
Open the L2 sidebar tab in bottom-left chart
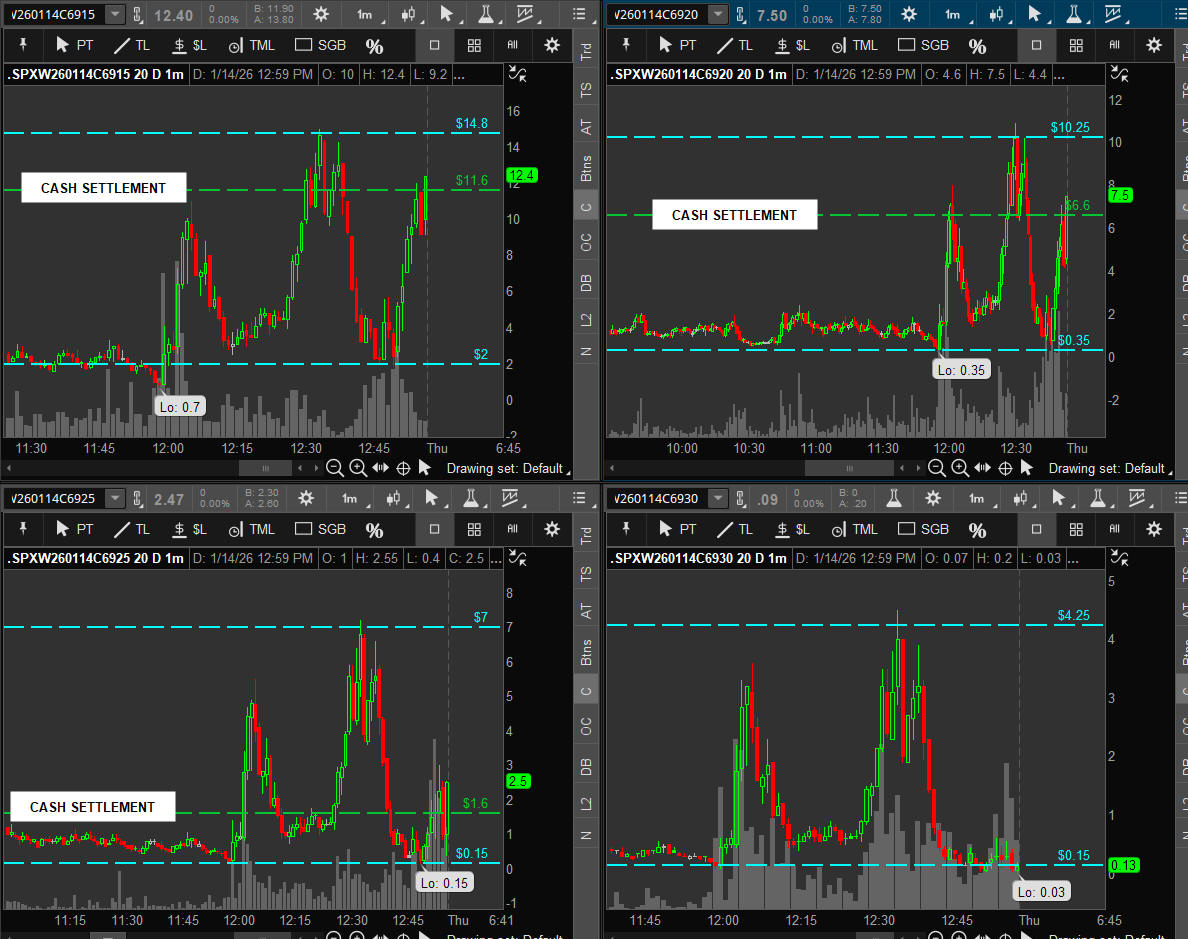[x=587, y=803]
